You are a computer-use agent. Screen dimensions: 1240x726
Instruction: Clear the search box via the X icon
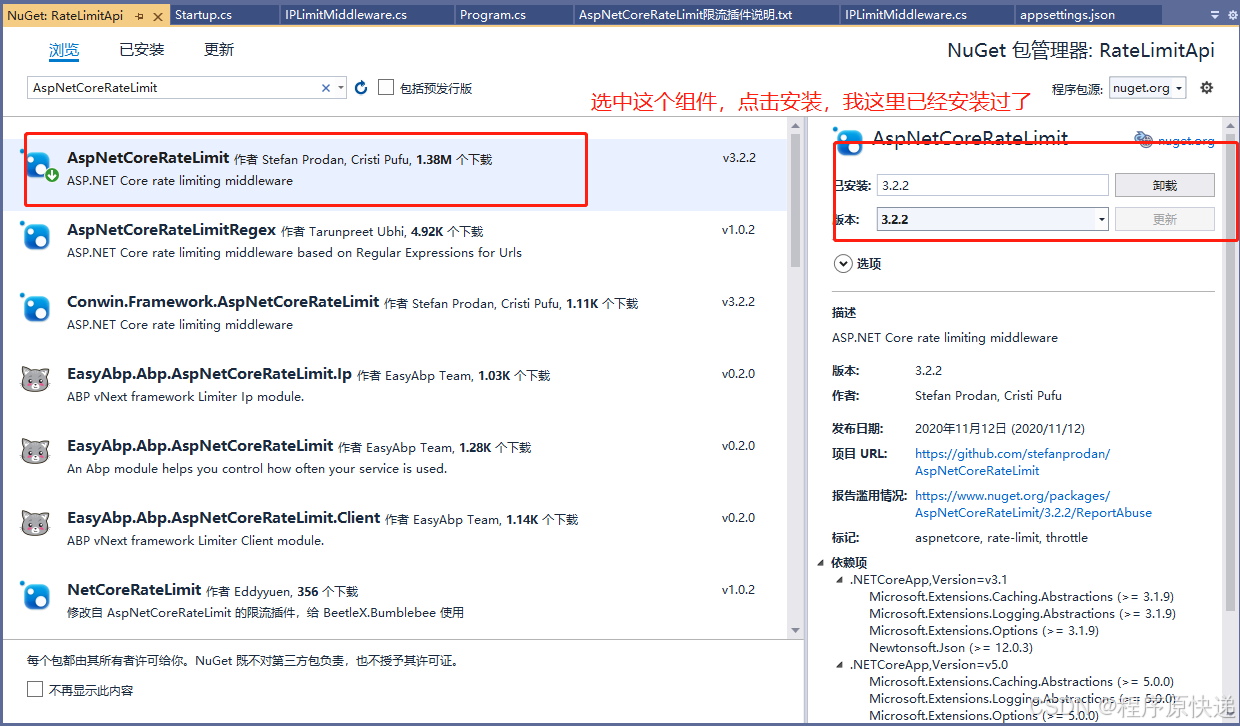click(325, 87)
